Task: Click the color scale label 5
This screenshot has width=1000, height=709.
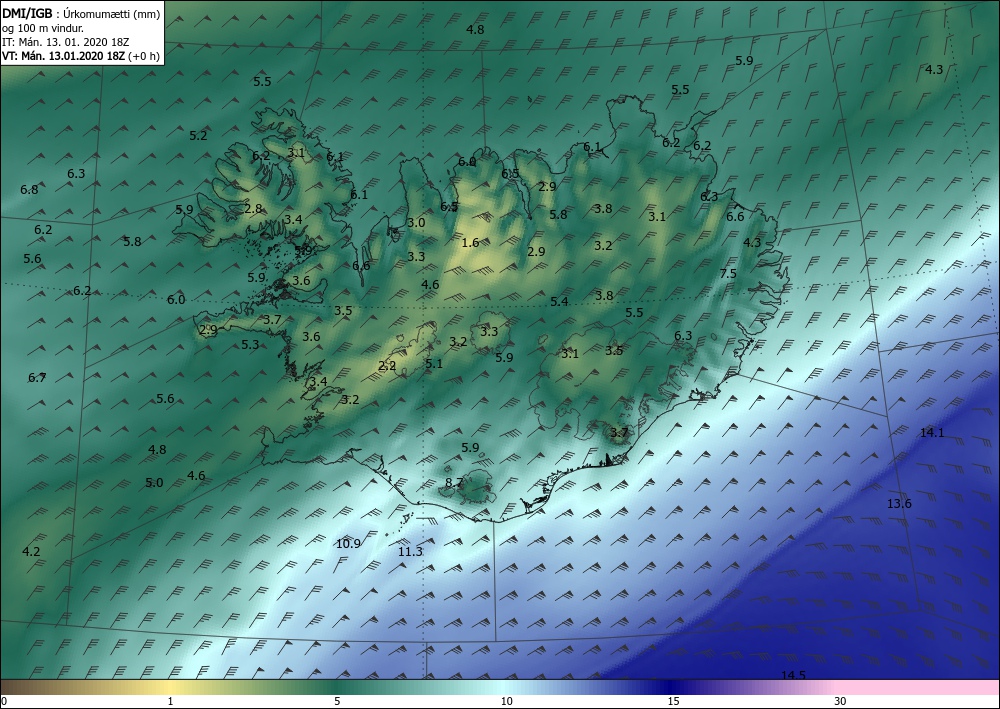Action: coord(337,701)
